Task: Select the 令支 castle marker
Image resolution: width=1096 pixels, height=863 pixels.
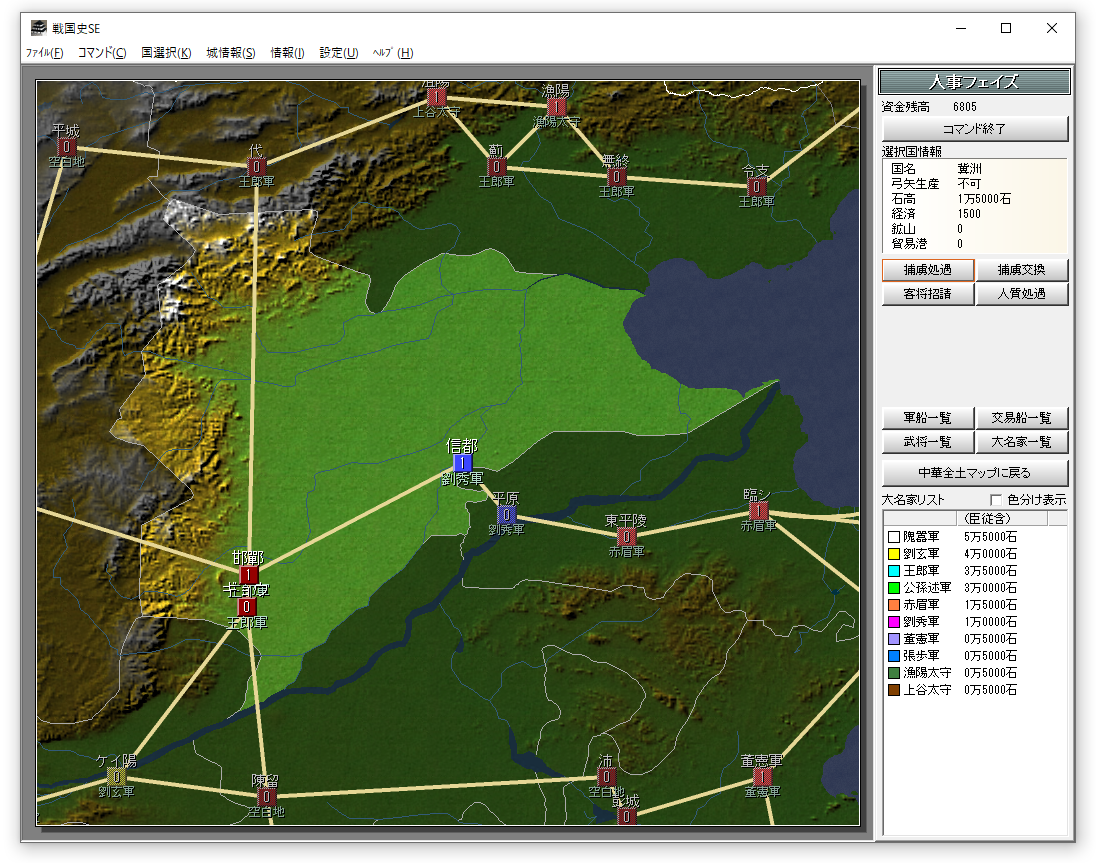Action: point(757,187)
